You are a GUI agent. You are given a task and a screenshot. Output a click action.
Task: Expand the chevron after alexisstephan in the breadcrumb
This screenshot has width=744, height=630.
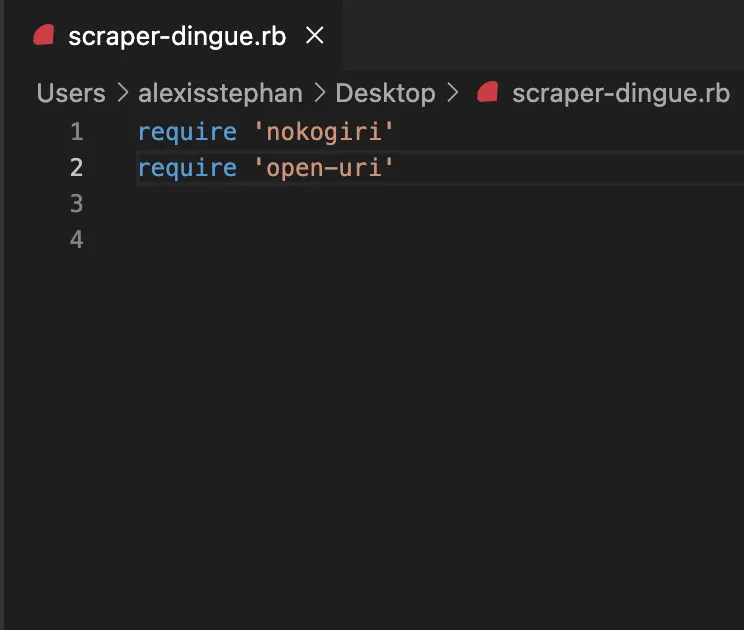tap(320, 93)
